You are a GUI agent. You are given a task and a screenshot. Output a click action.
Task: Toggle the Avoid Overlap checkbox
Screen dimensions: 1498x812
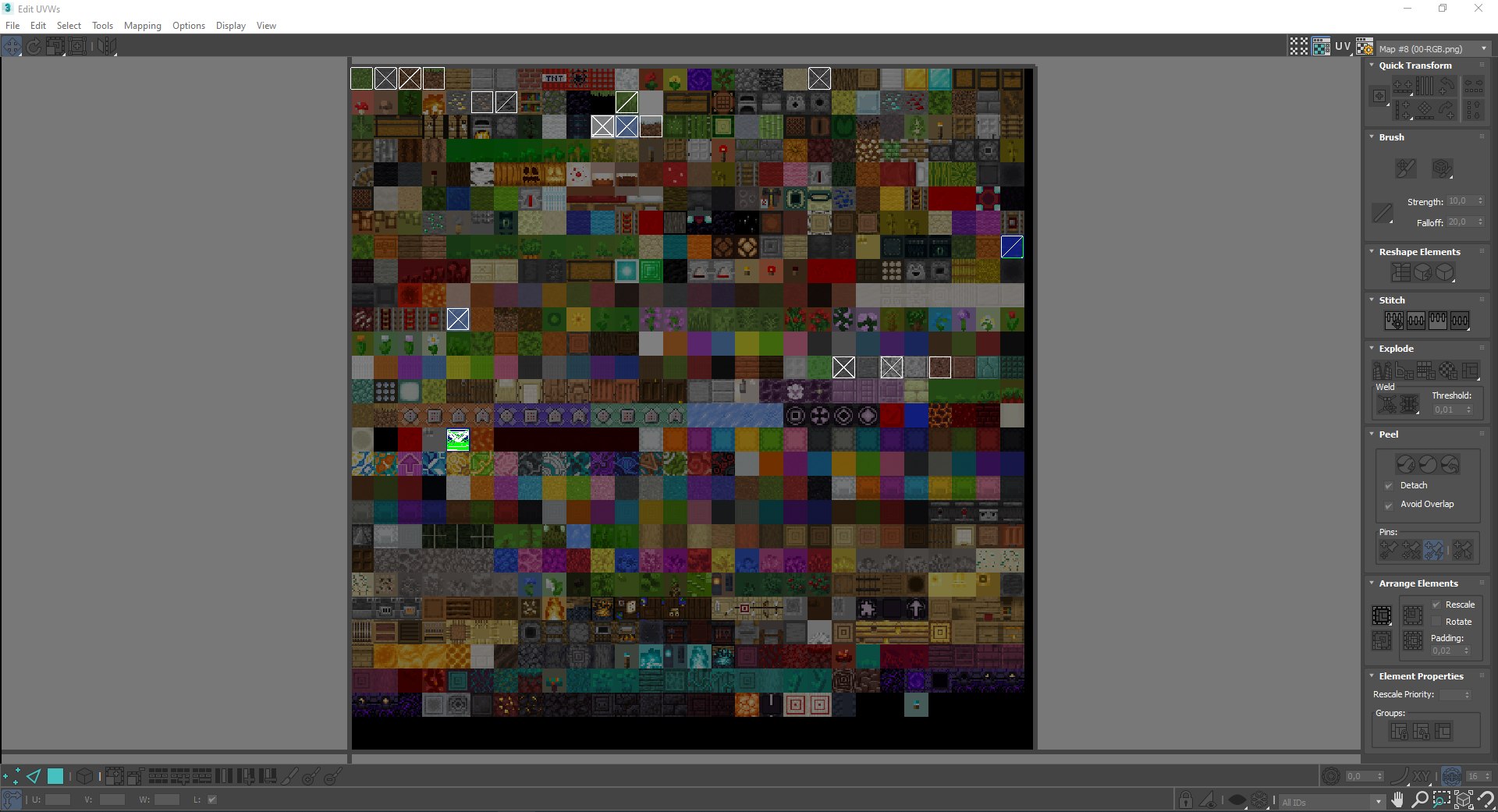pyautogui.click(x=1389, y=505)
